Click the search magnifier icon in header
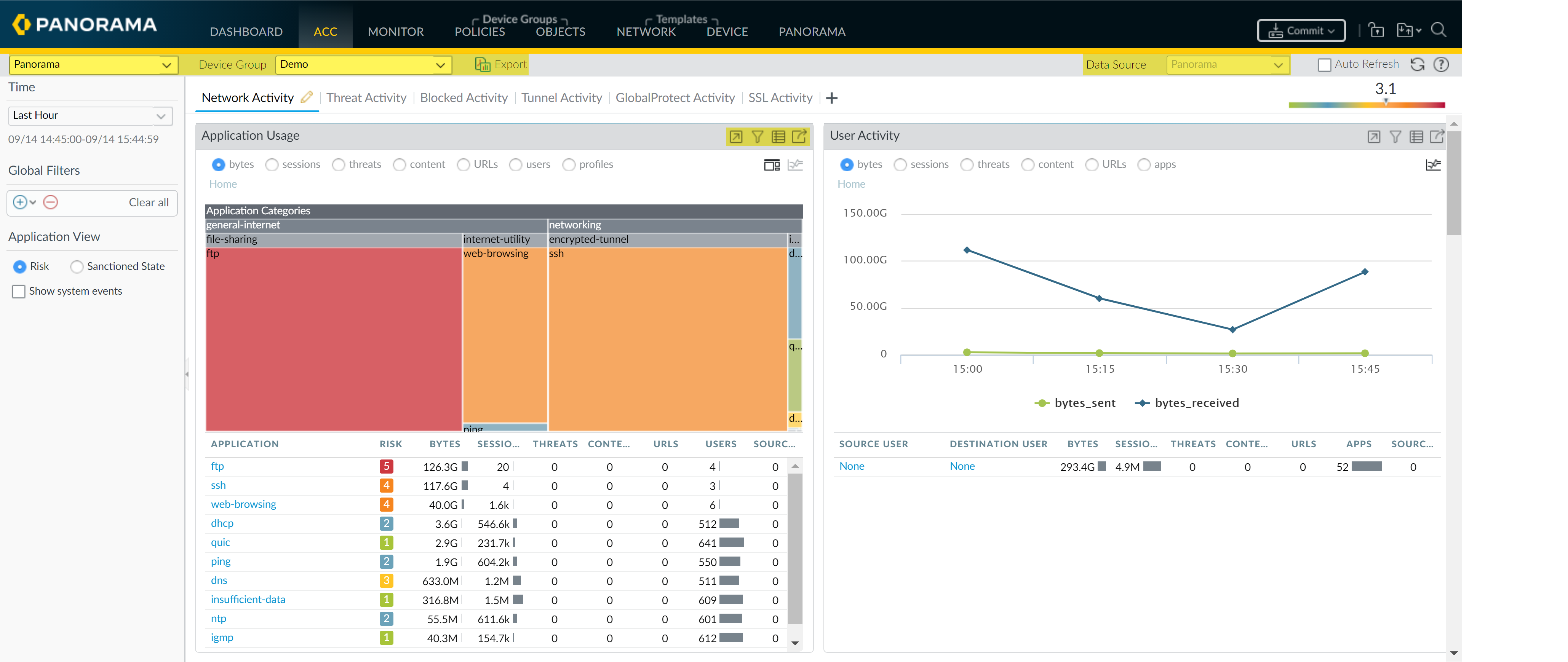 click(1439, 30)
